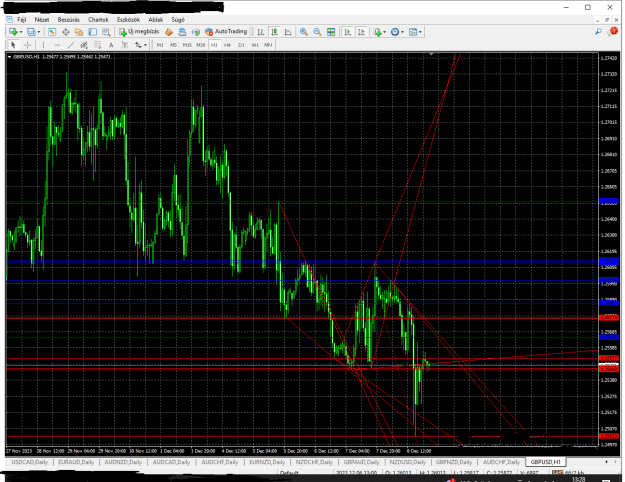Toggle the Navigator panel icon
This screenshot has height=482, width=625.
79,32
